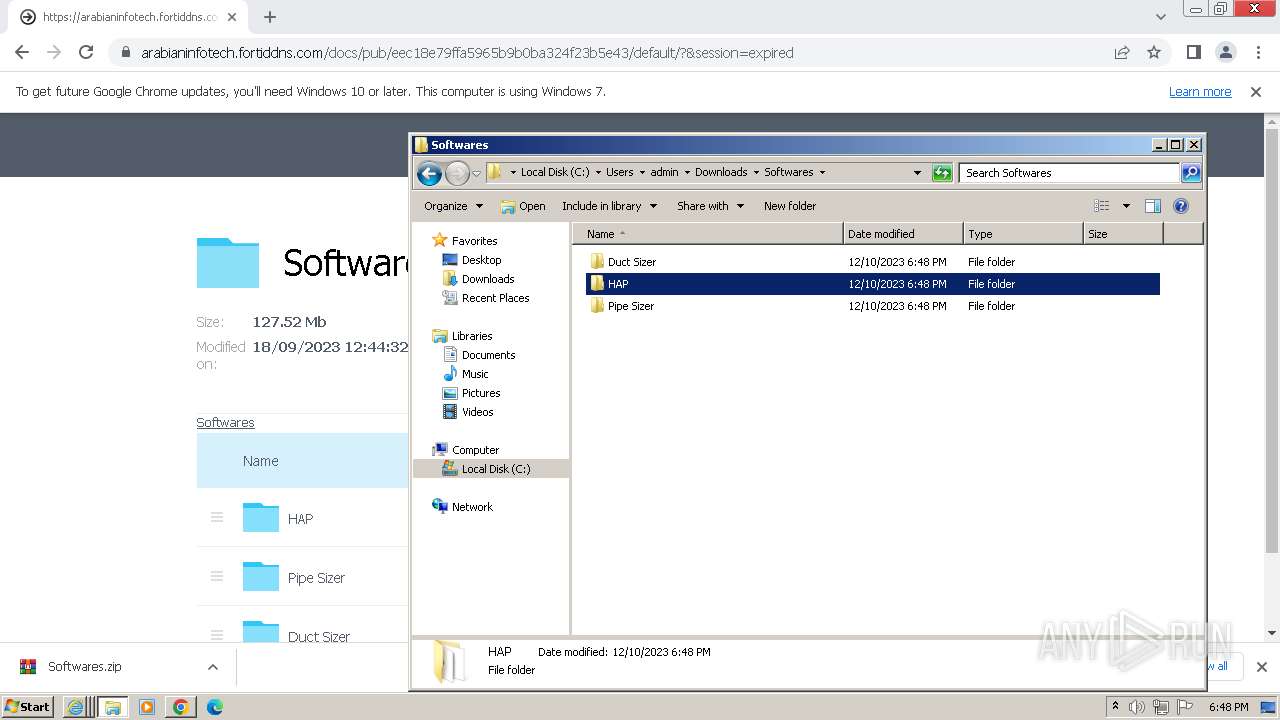The image size is (1280, 720).
Task: Open the Chrome side panel
Action: [1193, 52]
